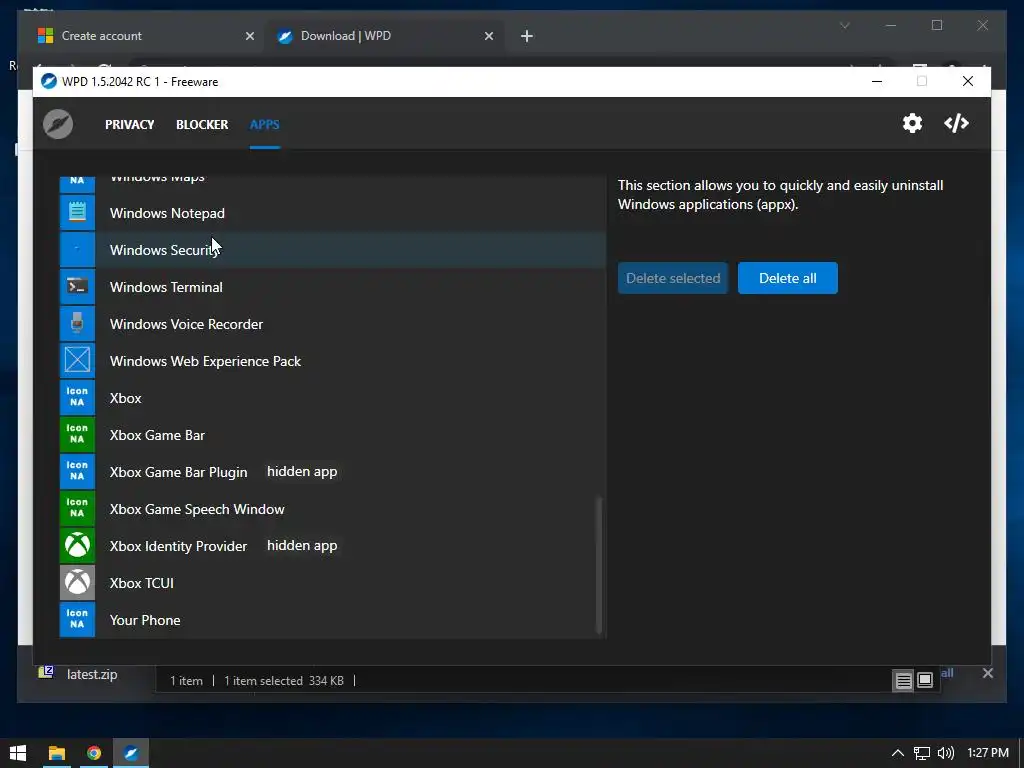Image resolution: width=1024 pixels, height=768 pixels.
Task: Select Windows Voice Recorder in the list
Action: click(x=333, y=324)
